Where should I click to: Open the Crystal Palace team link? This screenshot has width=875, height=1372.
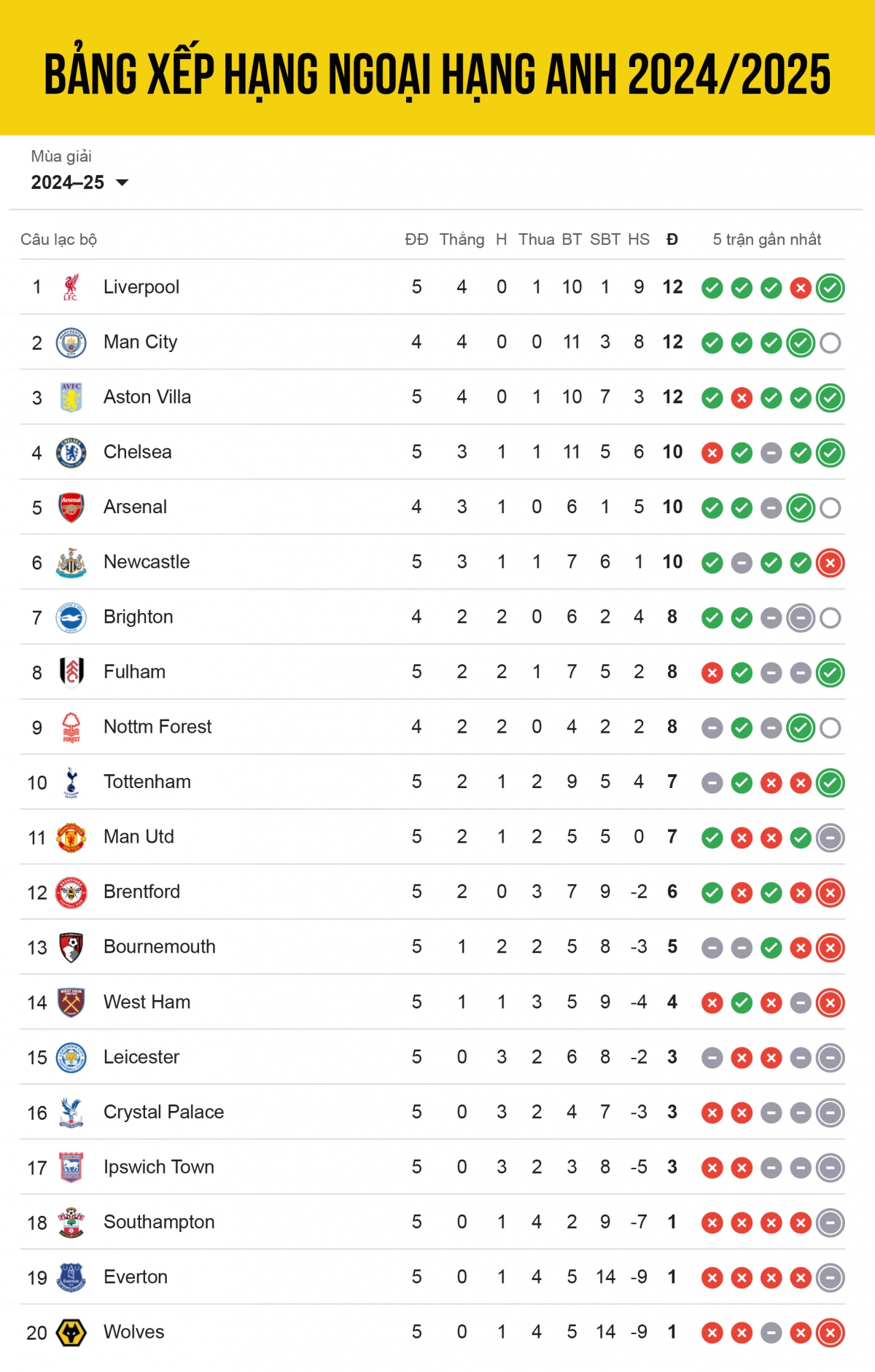pos(163,1112)
